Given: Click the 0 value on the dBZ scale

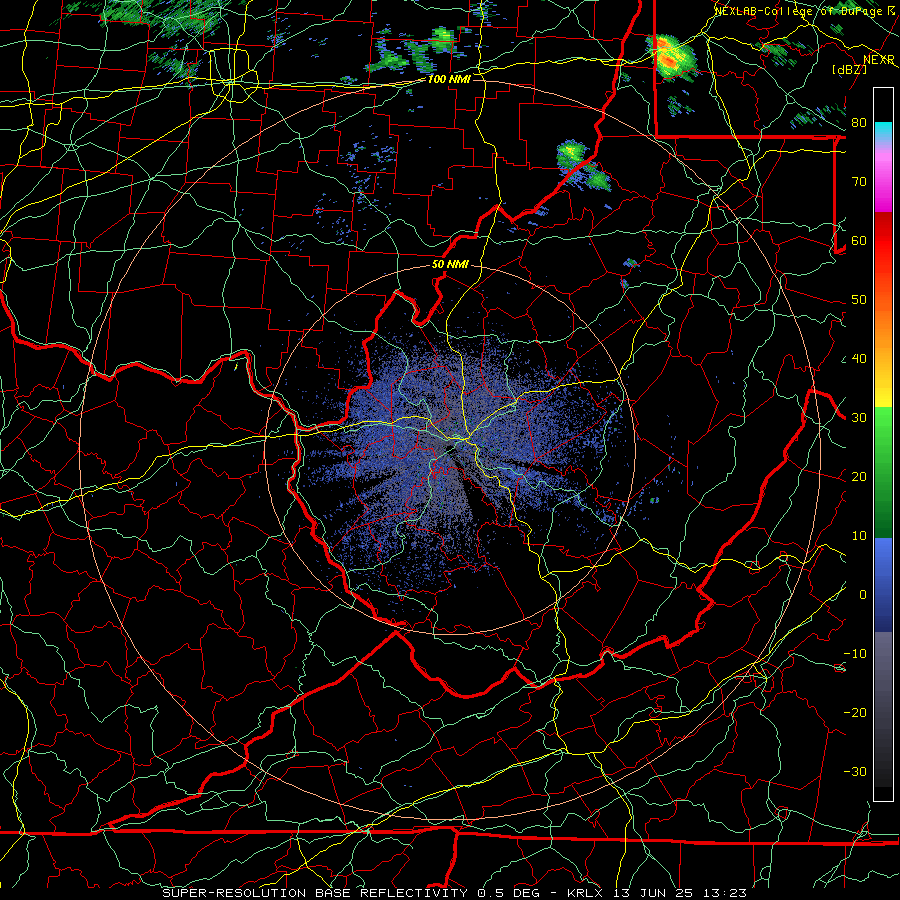Looking at the screenshot, I should [x=863, y=595].
